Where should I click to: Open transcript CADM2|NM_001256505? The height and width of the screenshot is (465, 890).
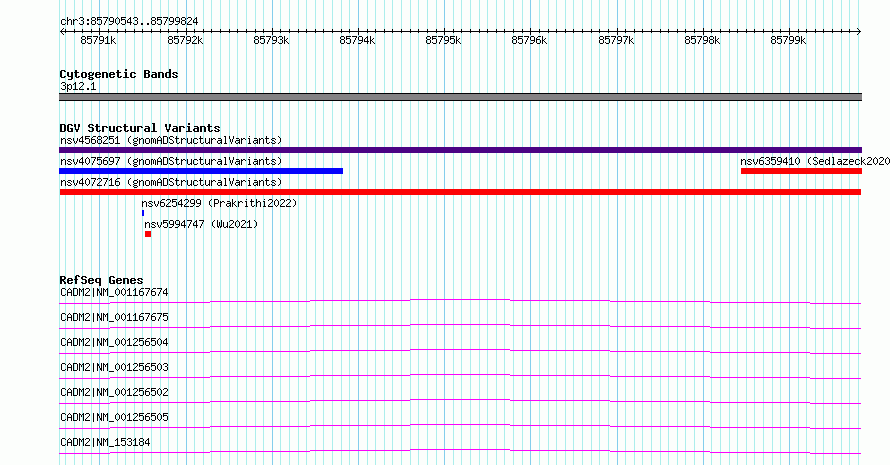click(x=114, y=417)
